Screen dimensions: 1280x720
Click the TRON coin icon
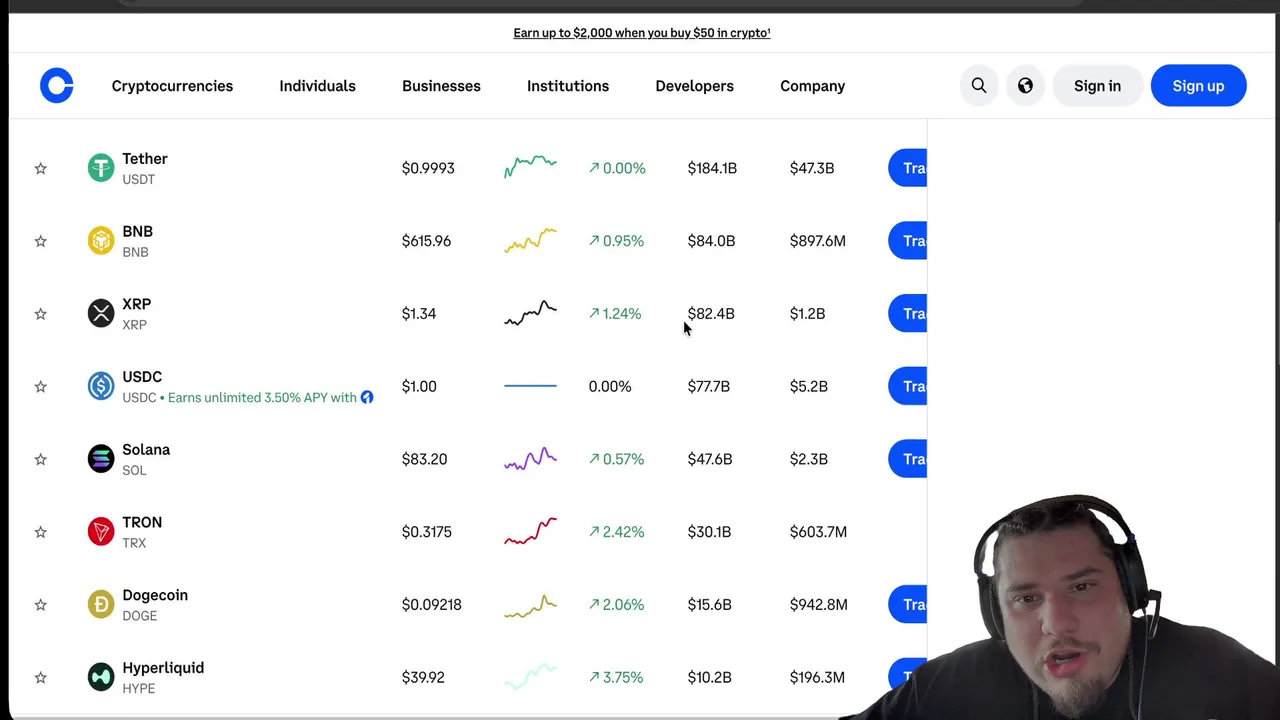101,532
